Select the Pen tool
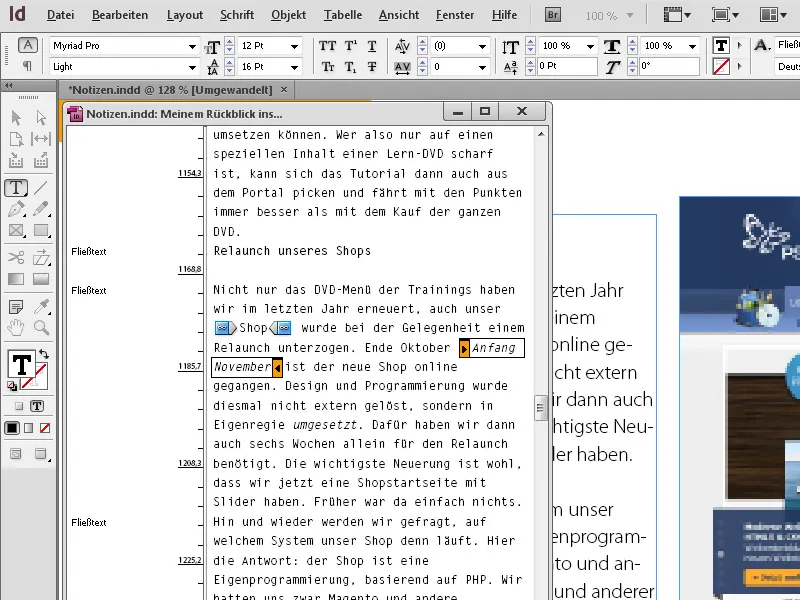This screenshot has width=800, height=600. [16, 209]
